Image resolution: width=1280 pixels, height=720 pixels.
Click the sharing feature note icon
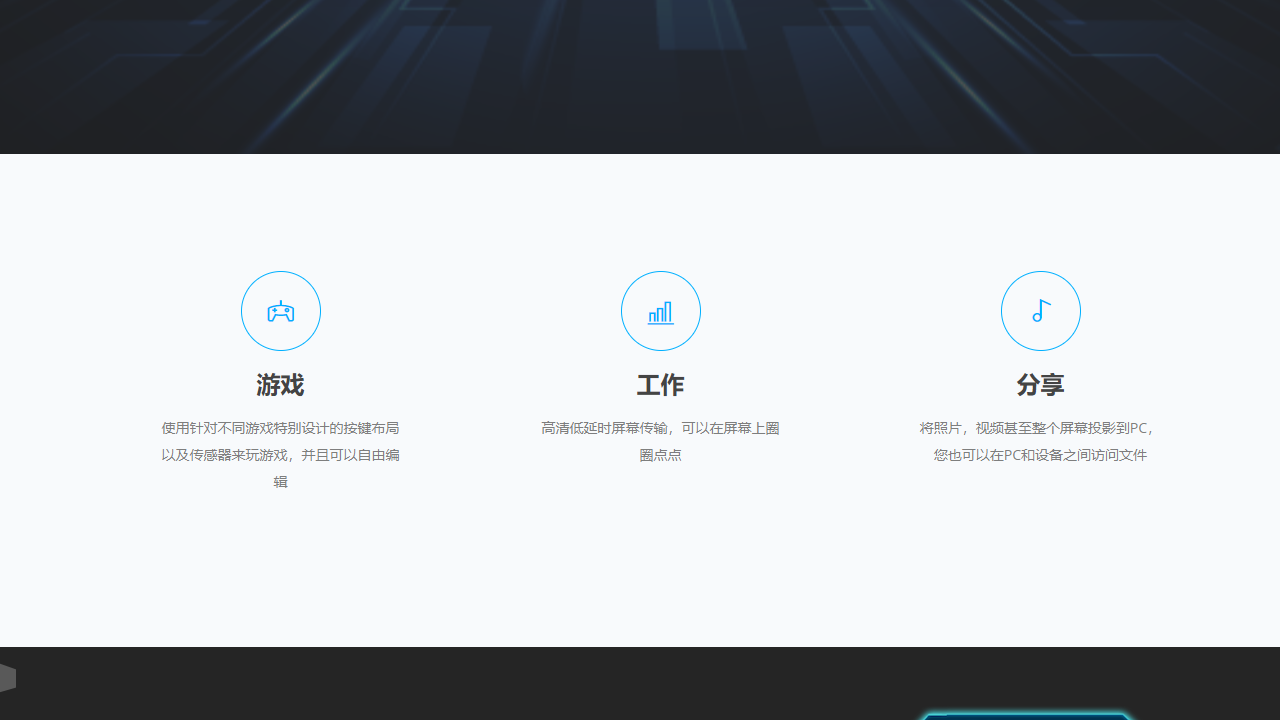[x=1040, y=310]
